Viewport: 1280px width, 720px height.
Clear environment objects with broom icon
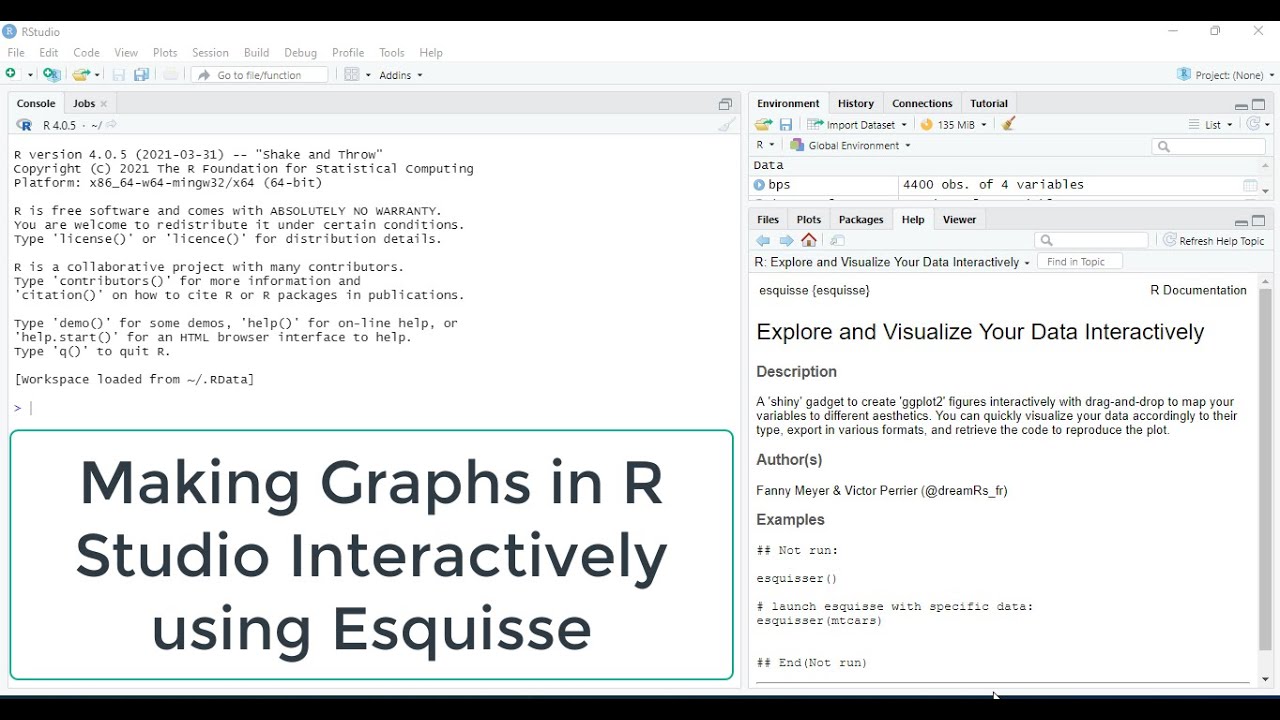click(1010, 125)
